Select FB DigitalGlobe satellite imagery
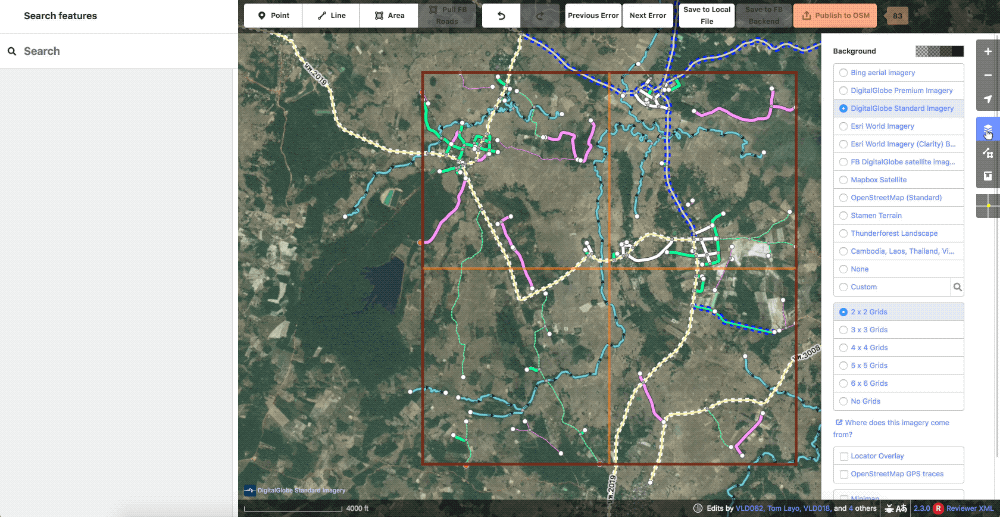Image resolution: width=1000 pixels, height=517 pixels. tap(899, 162)
